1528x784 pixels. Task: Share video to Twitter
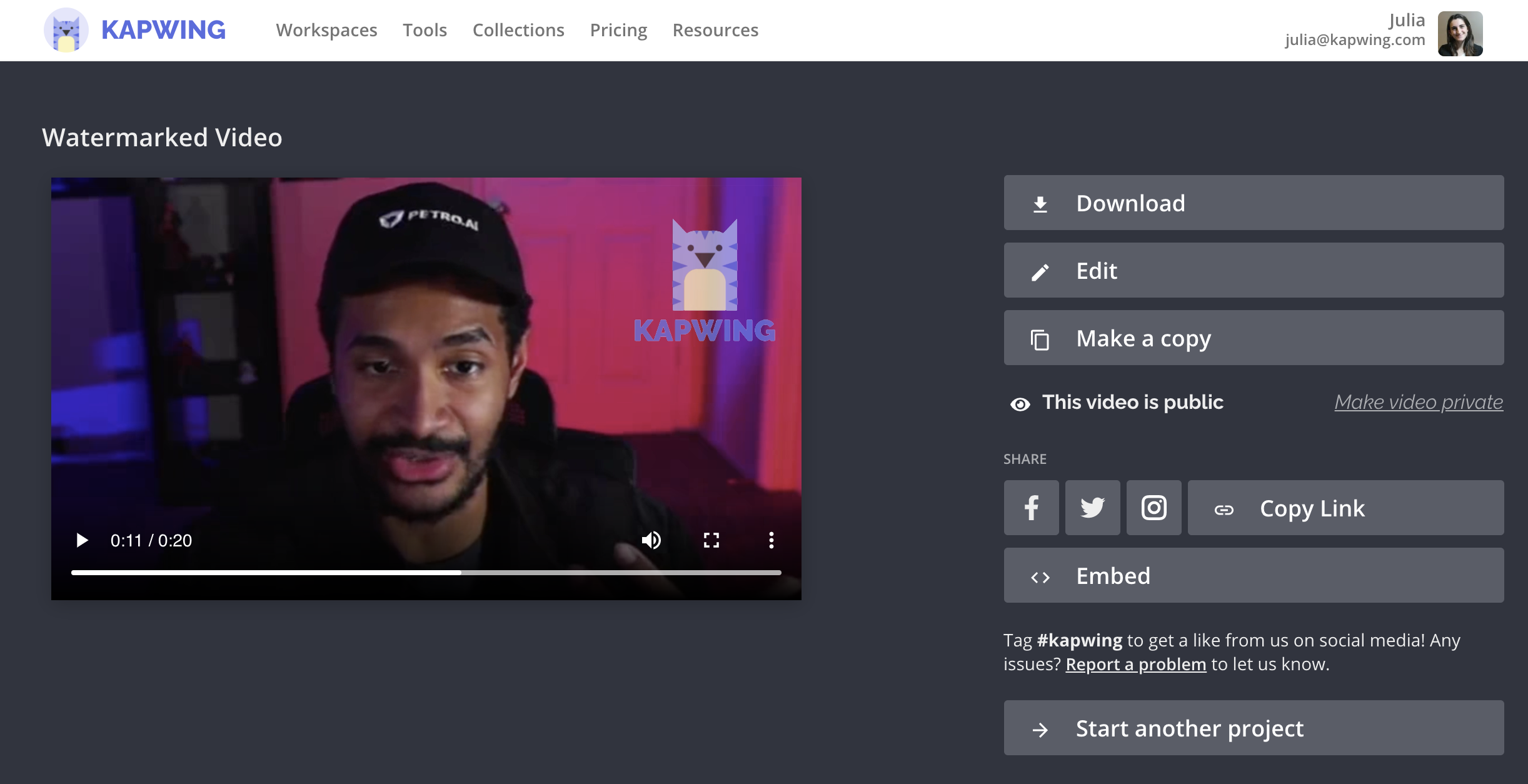(x=1092, y=507)
